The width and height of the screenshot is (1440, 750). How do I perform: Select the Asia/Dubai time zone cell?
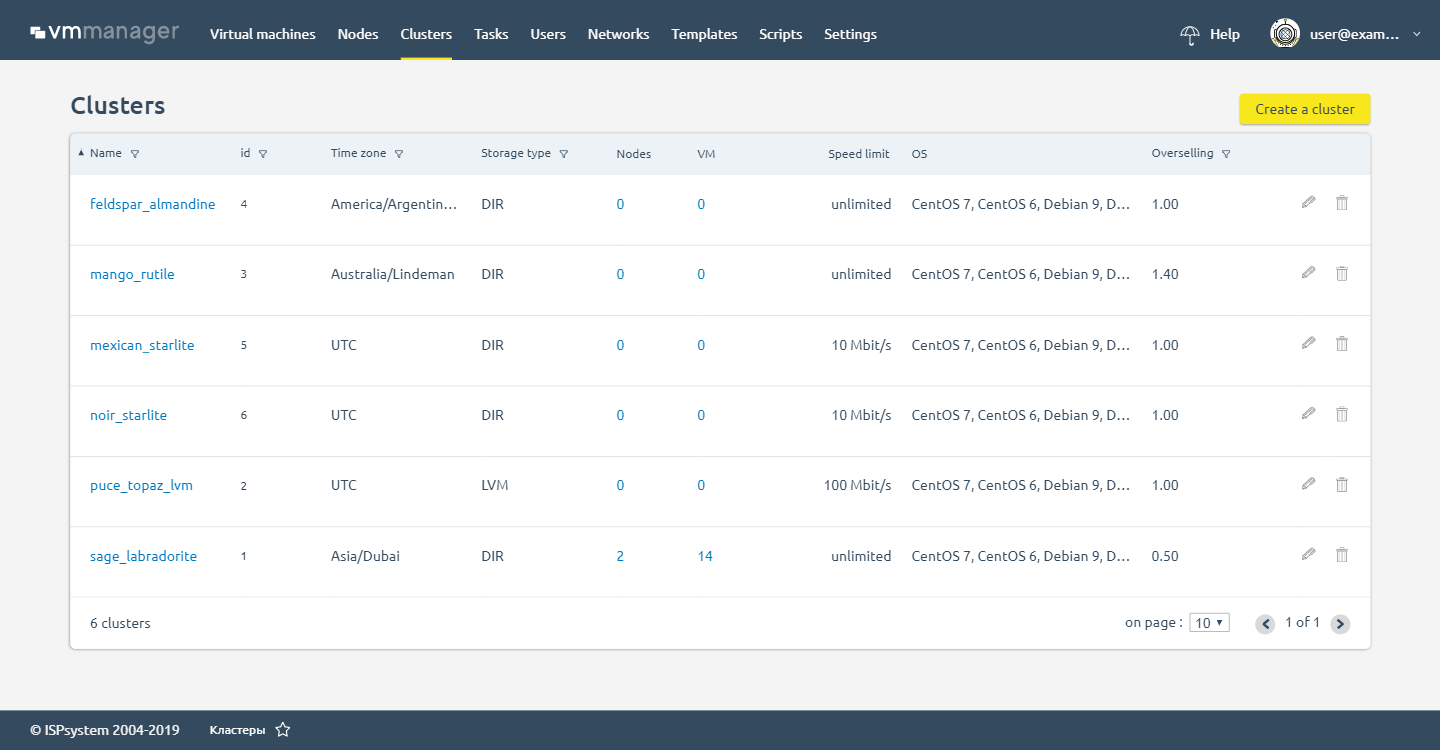click(x=365, y=556)
